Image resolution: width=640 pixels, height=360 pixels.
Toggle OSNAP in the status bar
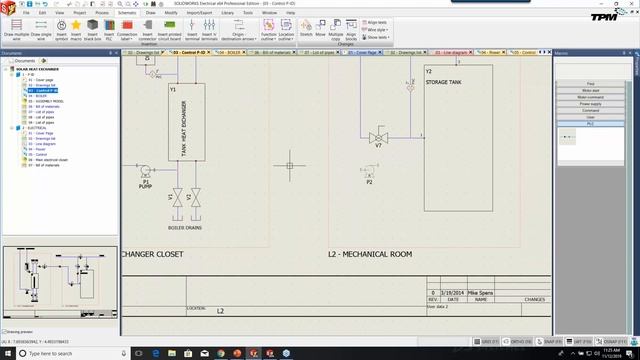tap(611, 342)
